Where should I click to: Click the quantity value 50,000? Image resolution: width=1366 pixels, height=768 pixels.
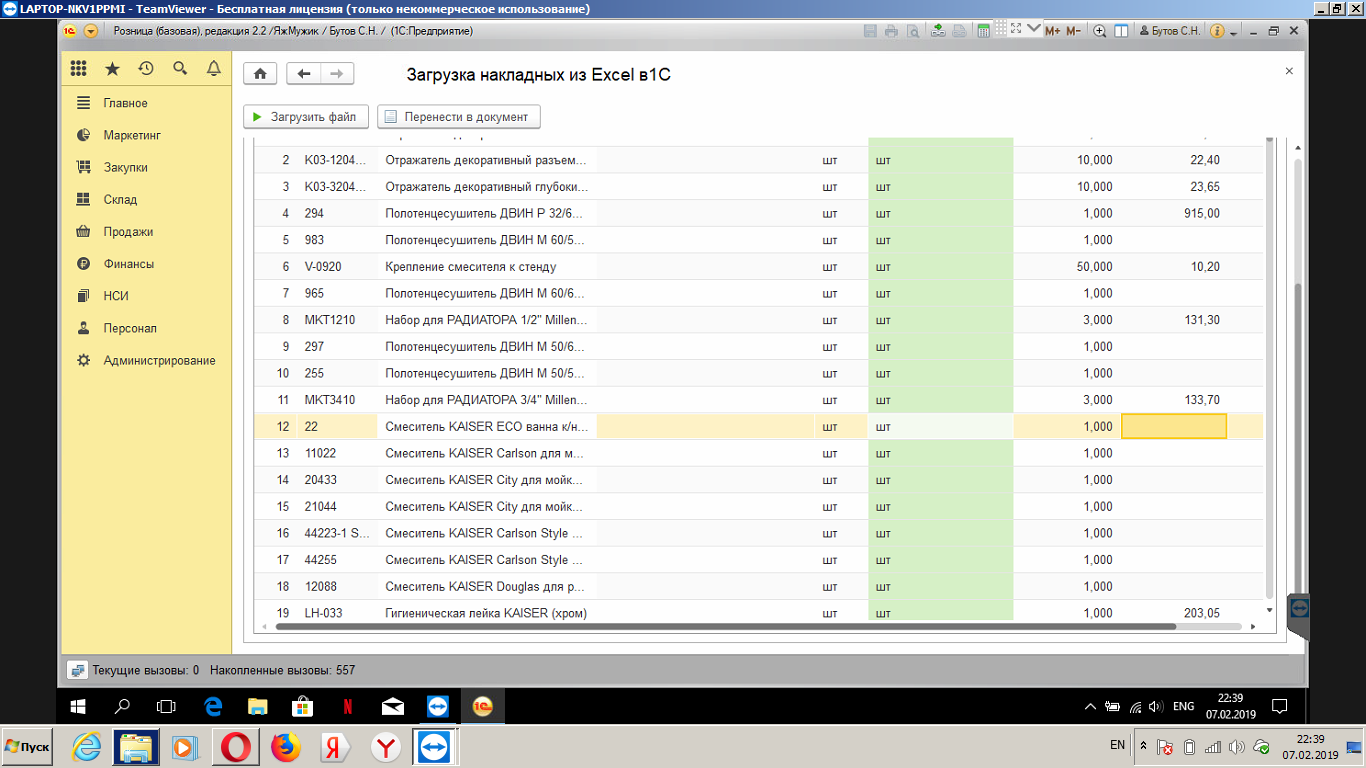point(1094,267)
